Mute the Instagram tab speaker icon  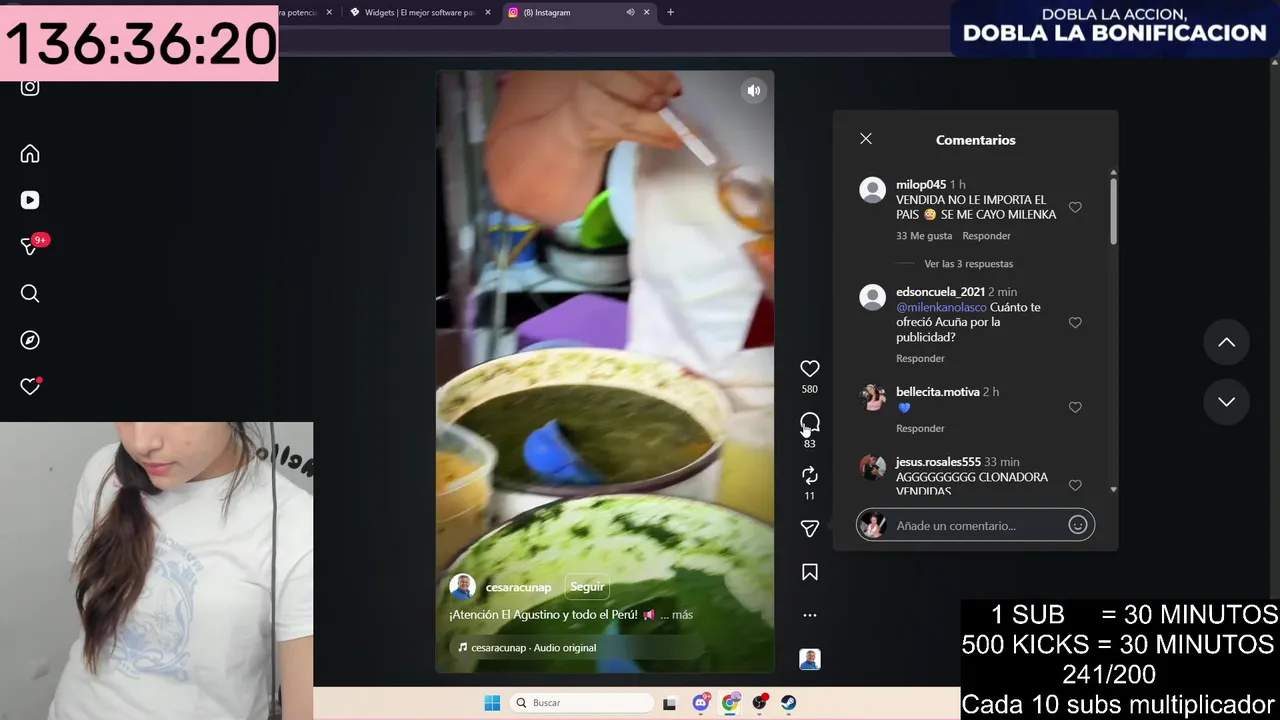(x=630, y=12)
